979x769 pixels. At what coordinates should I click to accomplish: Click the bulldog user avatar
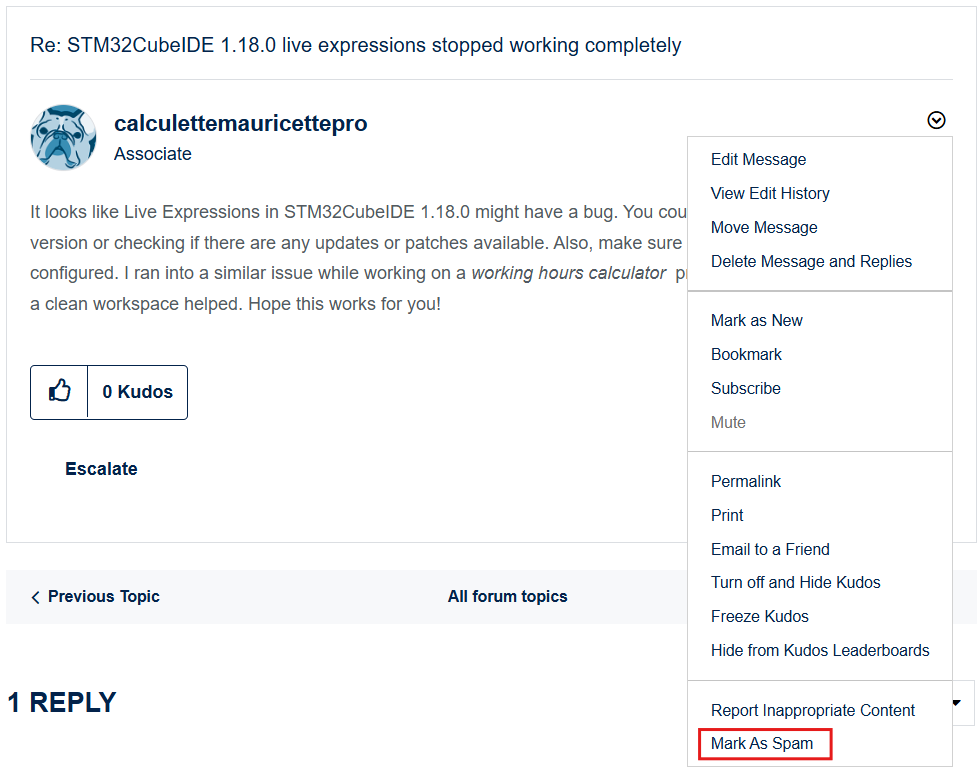(x=64, y=137)
